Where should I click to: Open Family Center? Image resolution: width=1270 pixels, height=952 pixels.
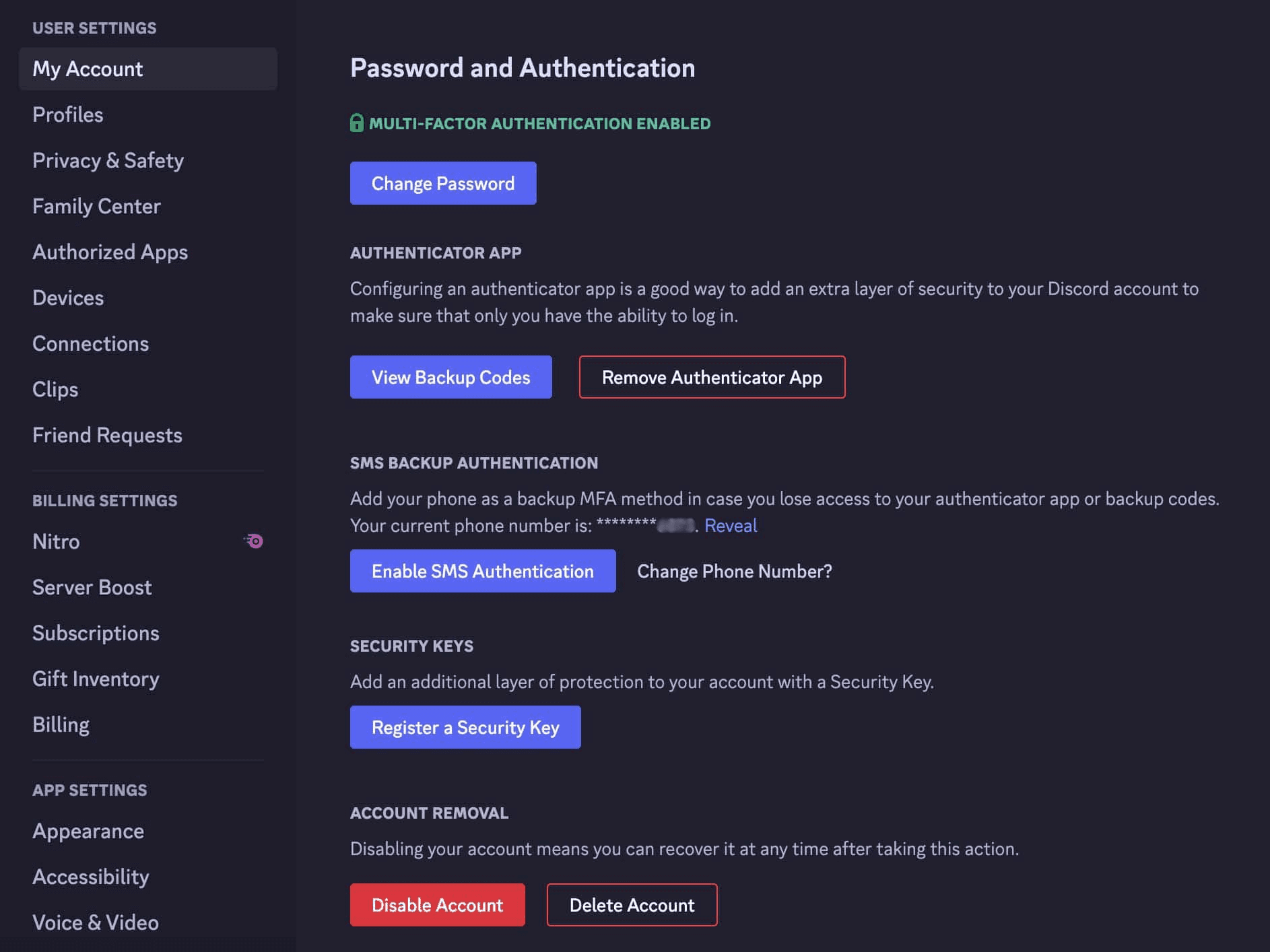[148, 206]
